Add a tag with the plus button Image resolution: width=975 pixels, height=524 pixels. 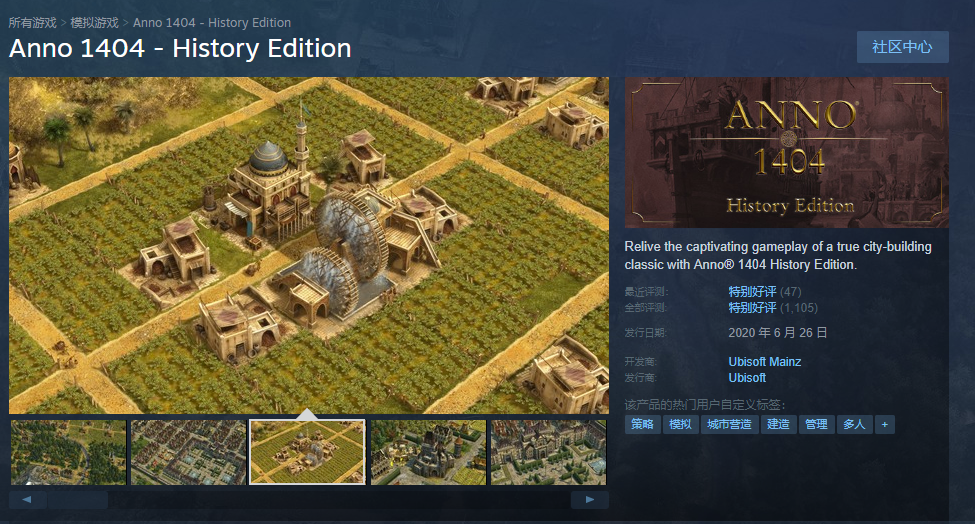(885, 425)
